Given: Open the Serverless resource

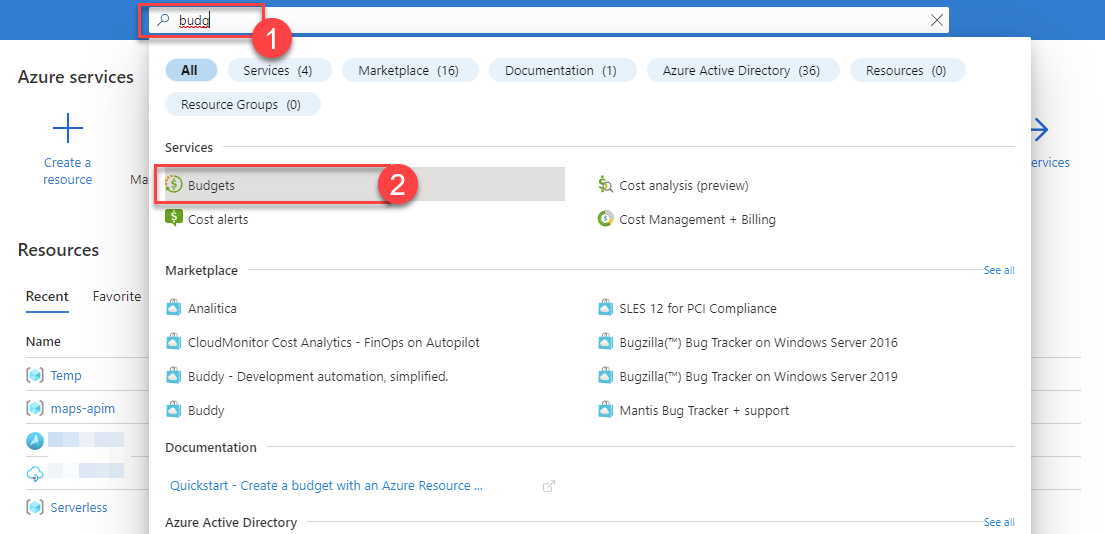Looking at the screenshot, I should coord(79,507).
